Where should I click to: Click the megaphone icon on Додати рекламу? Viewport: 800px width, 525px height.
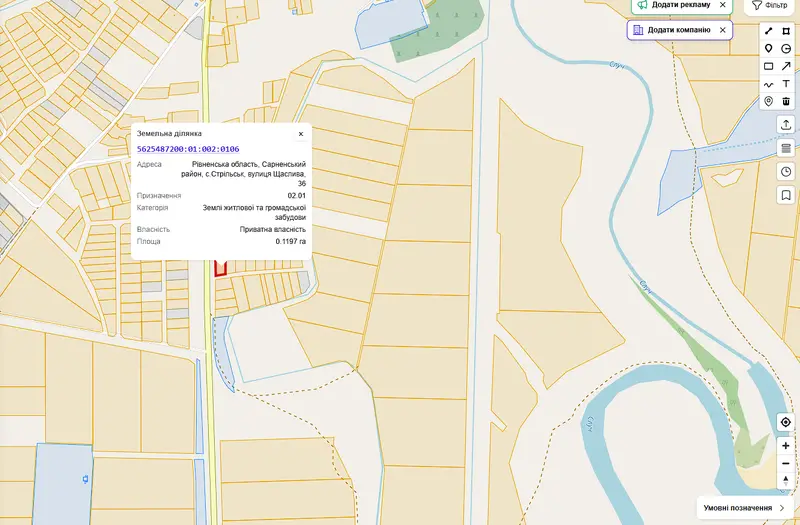coord(642,5)
